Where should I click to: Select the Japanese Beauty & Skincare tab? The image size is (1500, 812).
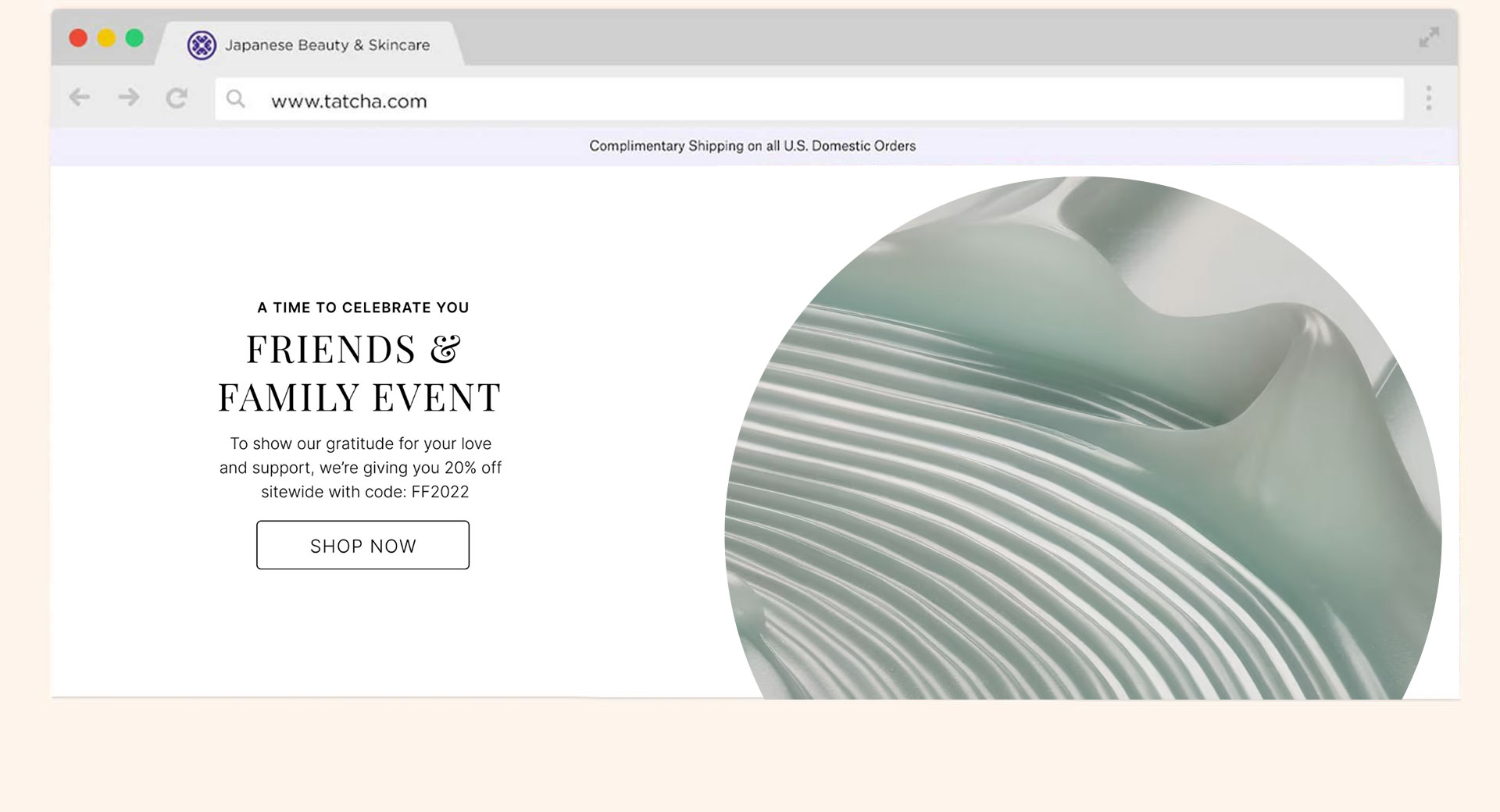tap(327, 45)
